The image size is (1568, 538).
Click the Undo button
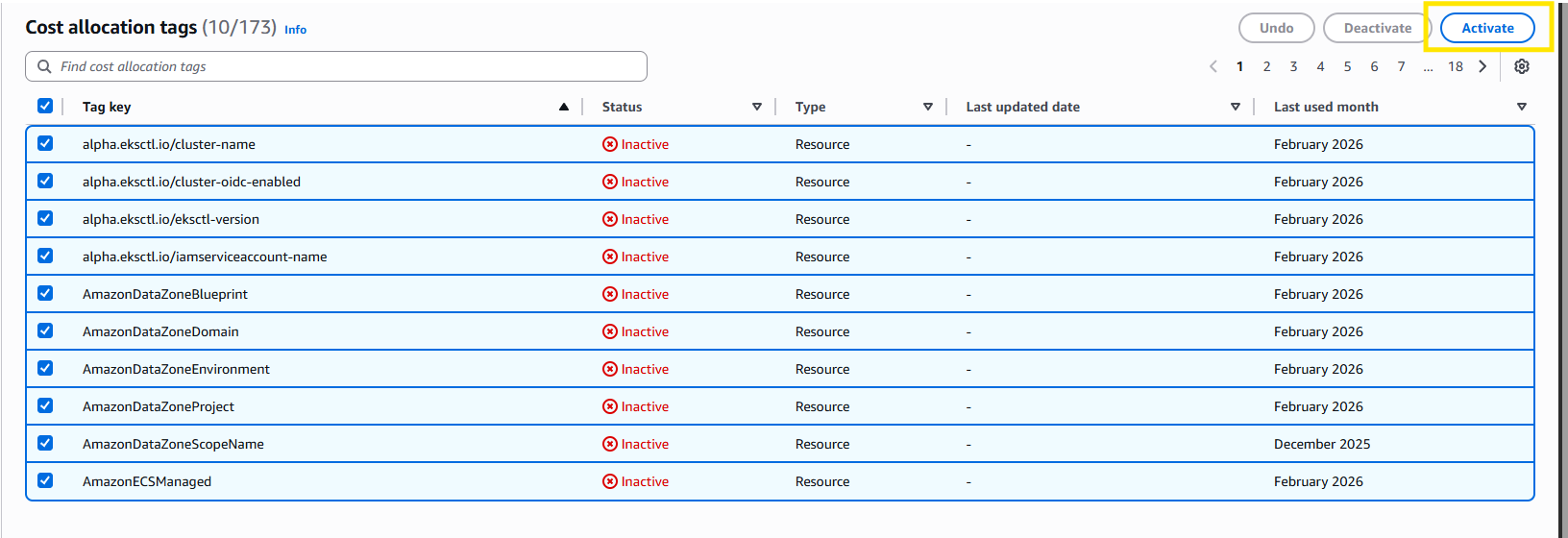pyautogui.click(x=1277, y=28)
